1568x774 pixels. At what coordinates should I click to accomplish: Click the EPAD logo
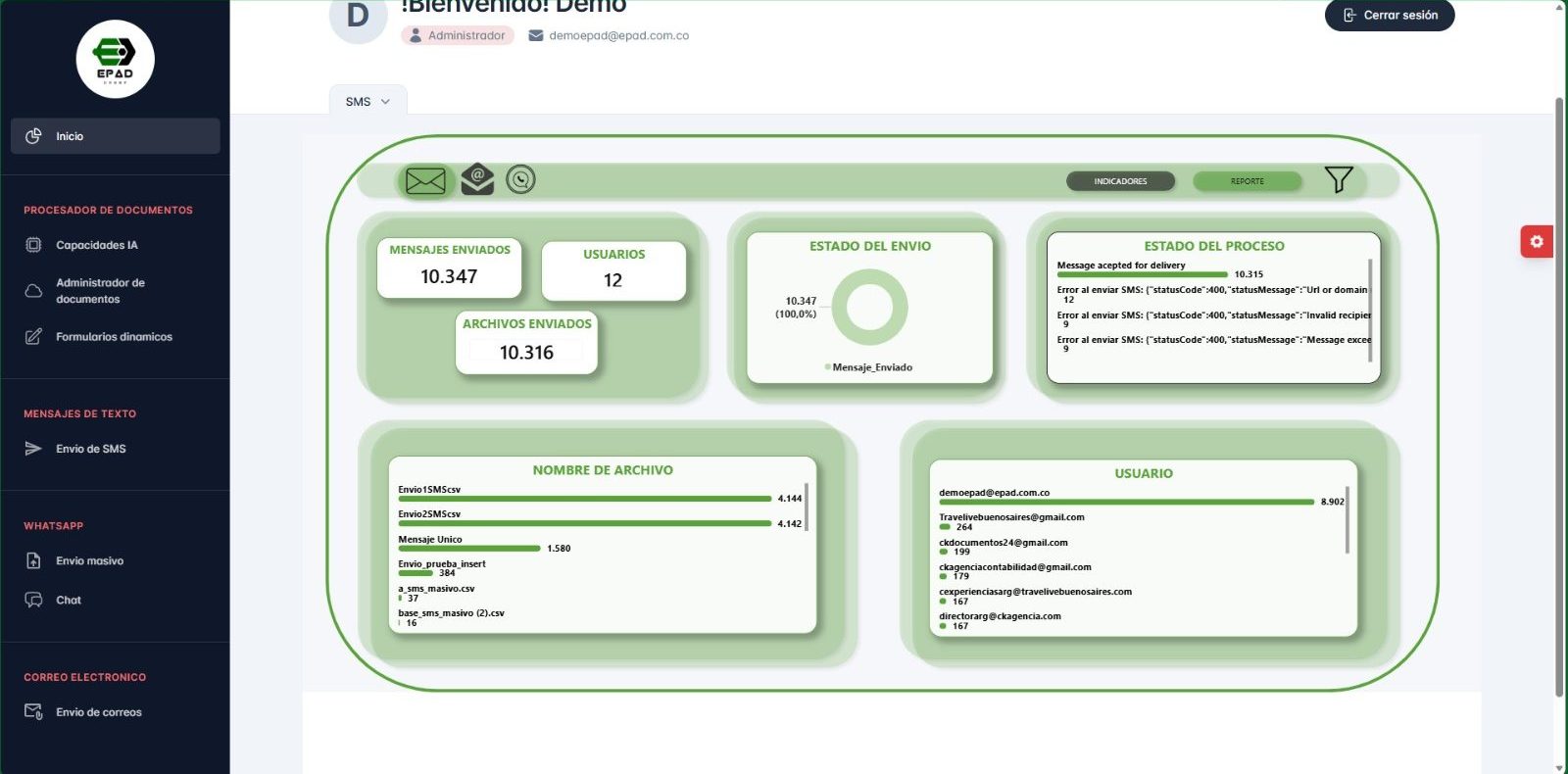click(x=116, y=60)
